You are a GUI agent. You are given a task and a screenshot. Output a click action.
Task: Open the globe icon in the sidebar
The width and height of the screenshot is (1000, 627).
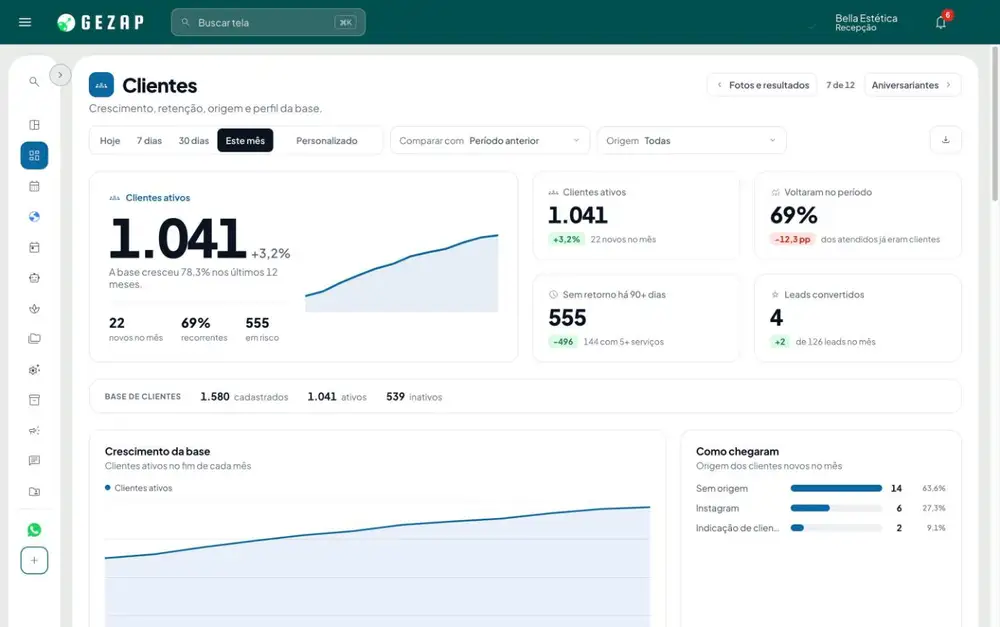[x=34, y=217]
